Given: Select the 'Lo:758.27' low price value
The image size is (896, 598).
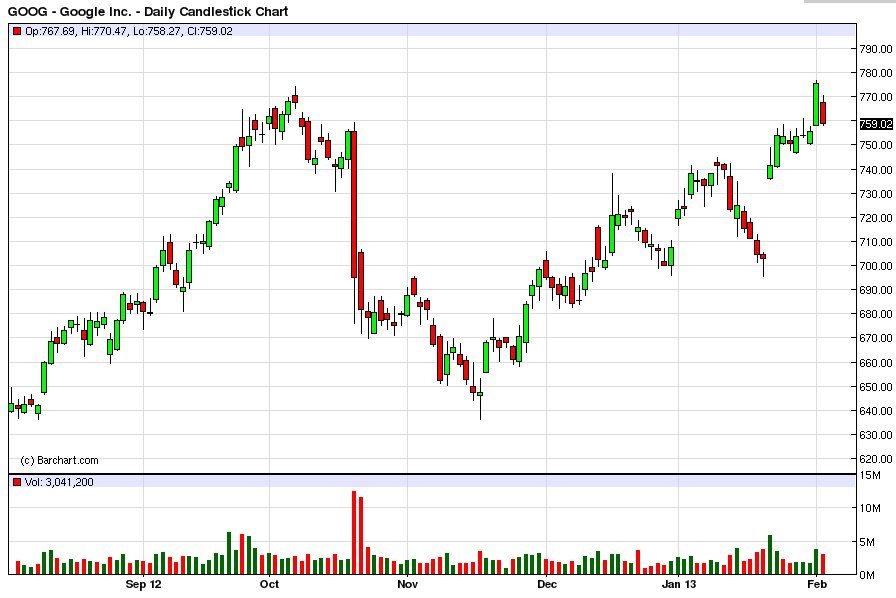Looking at the screenshot, I should click(157, 31).
